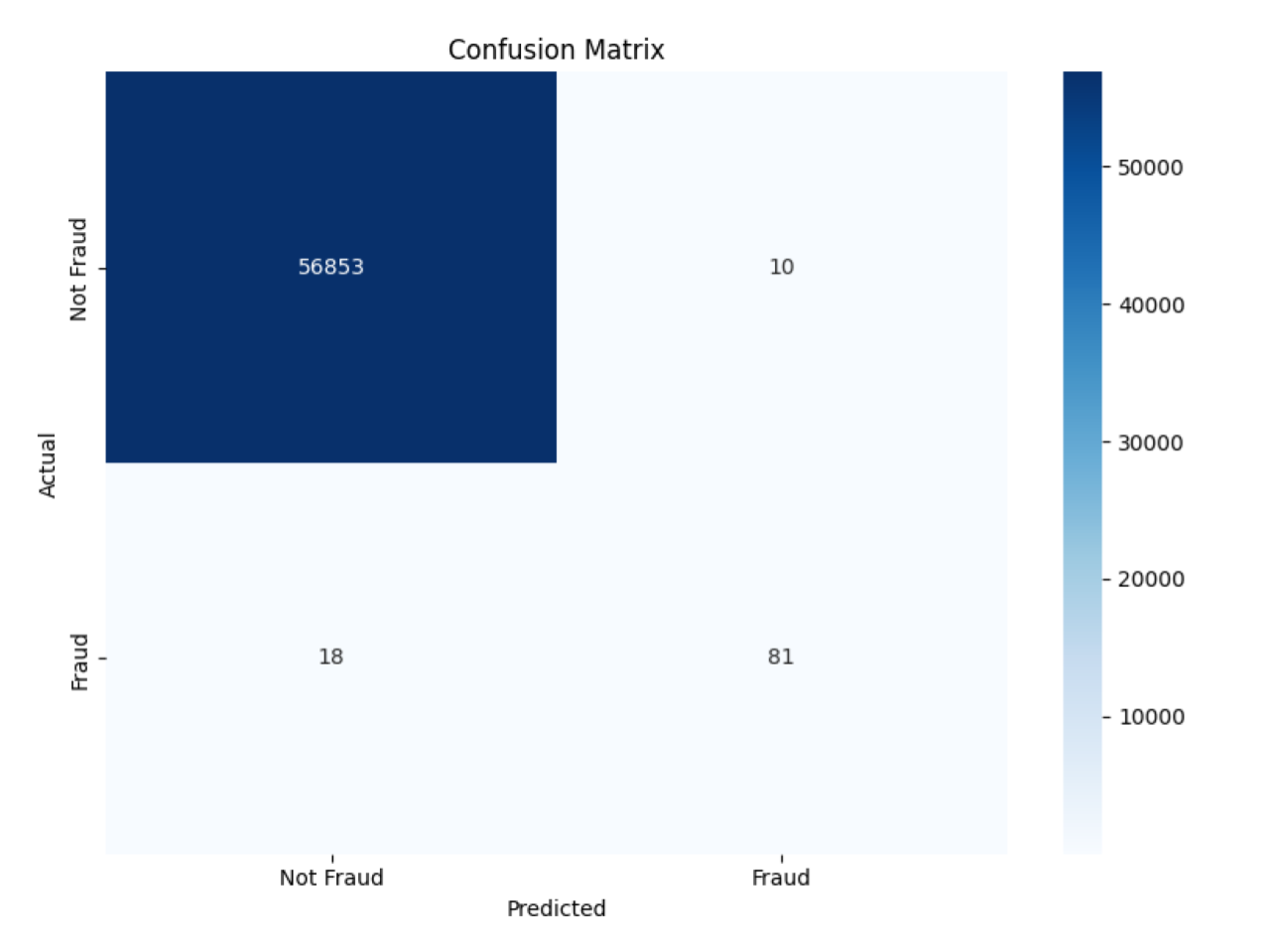Select the cell with value 81

[782, 657]
